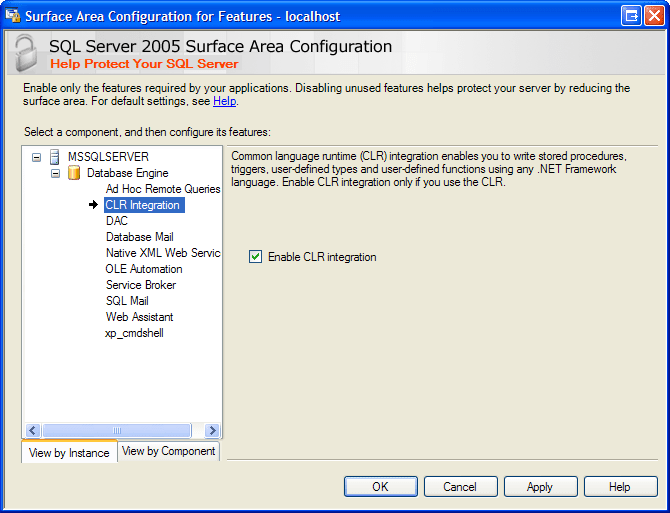670x513 pixels.
Task: Click the Database Engine cylinder icon
Action: point(74,173)
